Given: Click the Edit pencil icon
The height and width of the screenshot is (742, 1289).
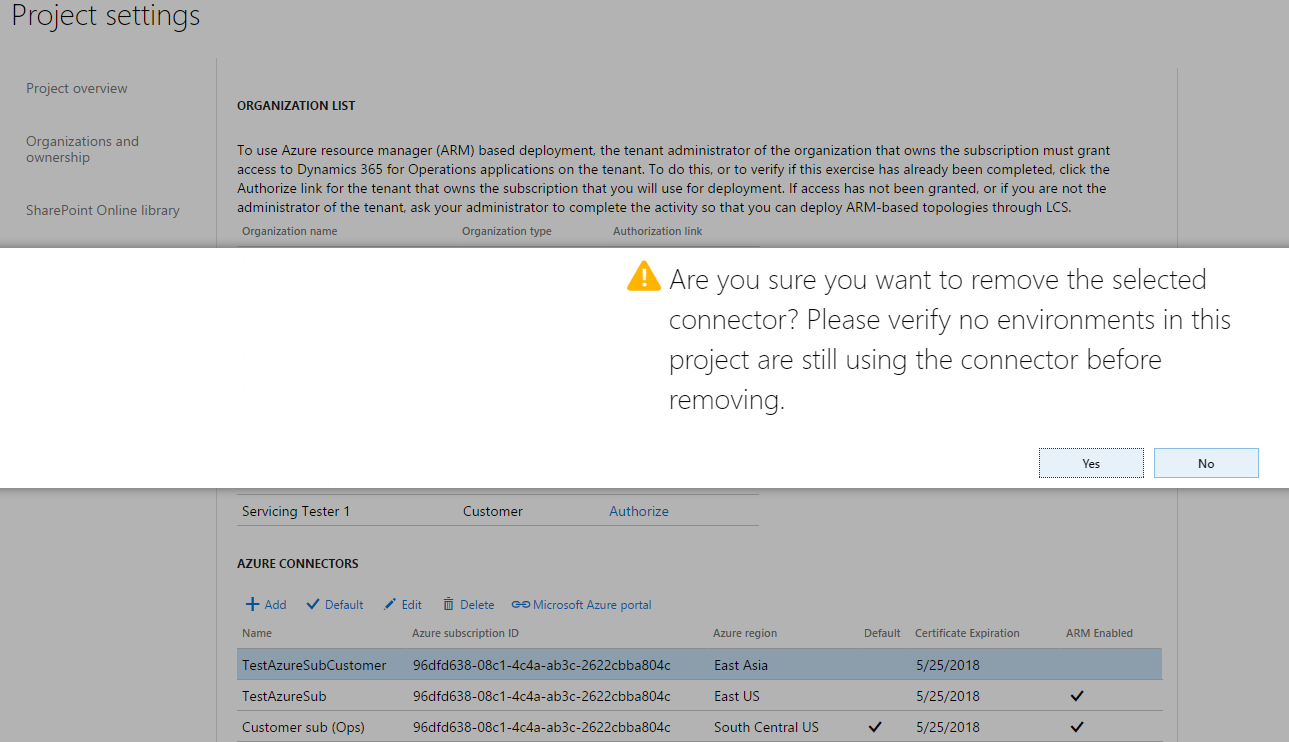Looking at the screenshot, I should (390, 604).
